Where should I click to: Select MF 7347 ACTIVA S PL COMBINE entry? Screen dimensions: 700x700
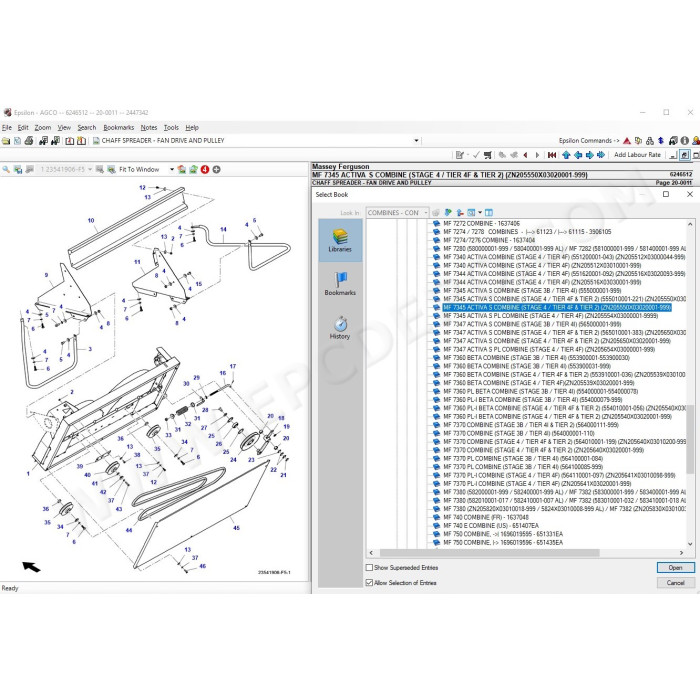[549, 350]
